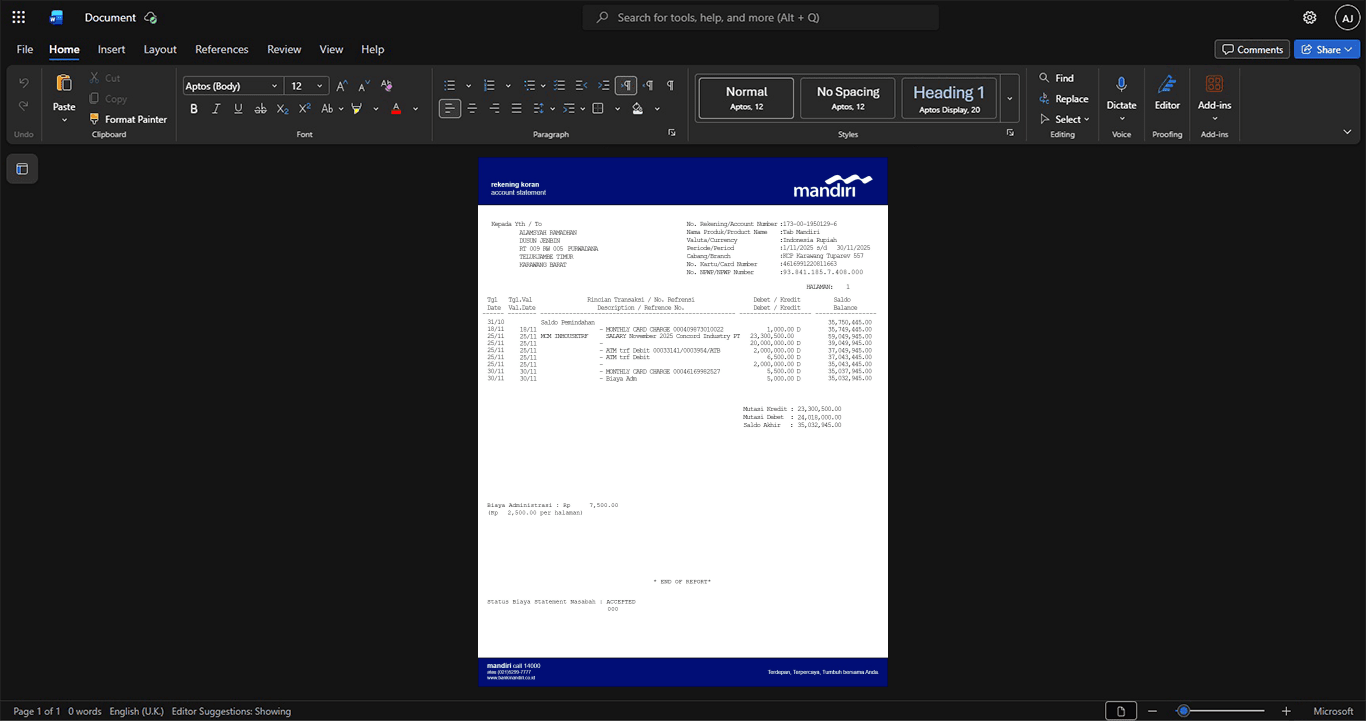Open the Settings gear

[x=1310, y=17]
